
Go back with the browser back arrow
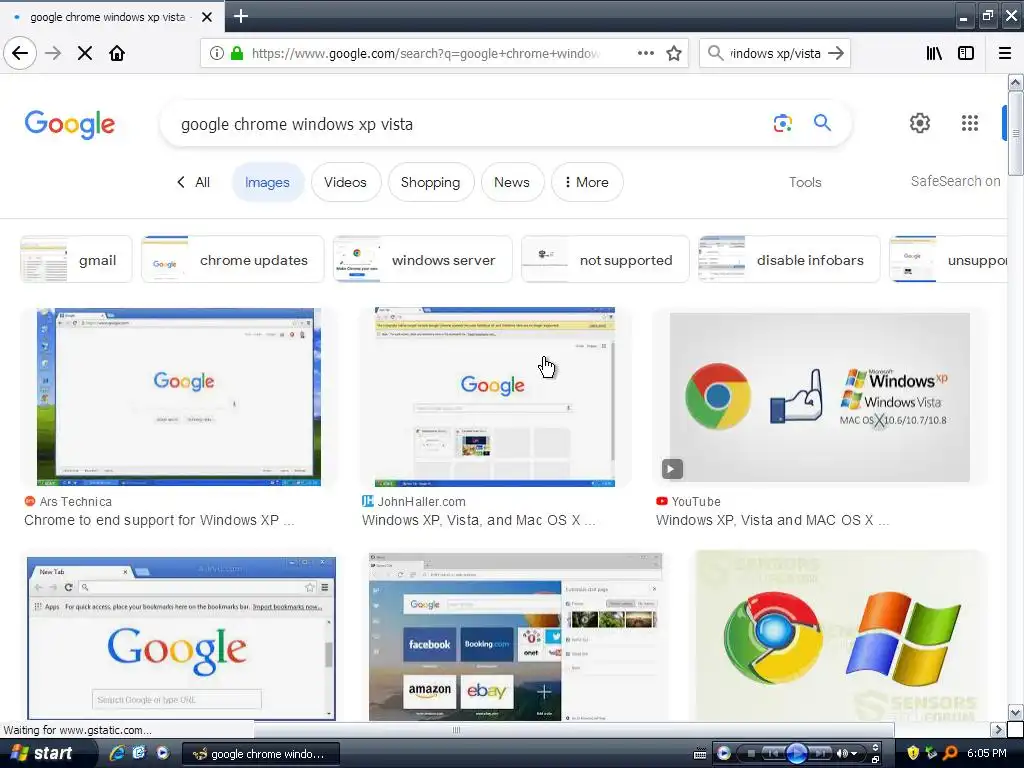click(20, 53)
